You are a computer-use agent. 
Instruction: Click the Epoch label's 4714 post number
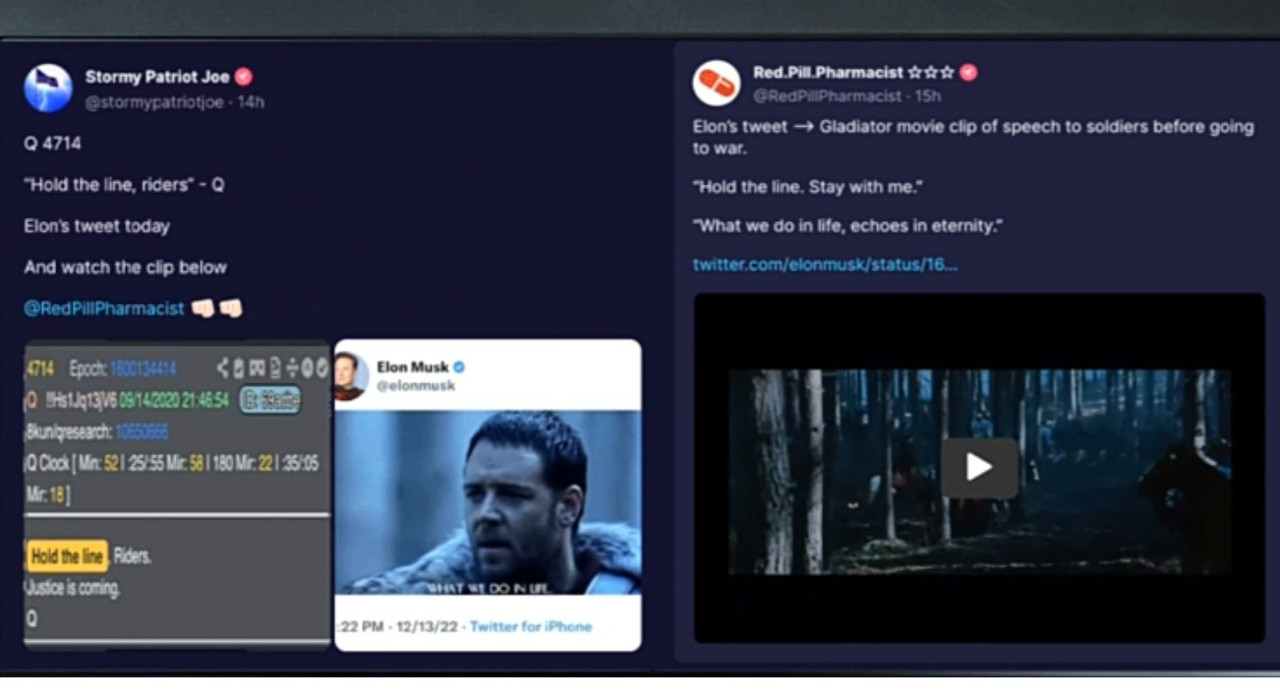click(39, 368)
